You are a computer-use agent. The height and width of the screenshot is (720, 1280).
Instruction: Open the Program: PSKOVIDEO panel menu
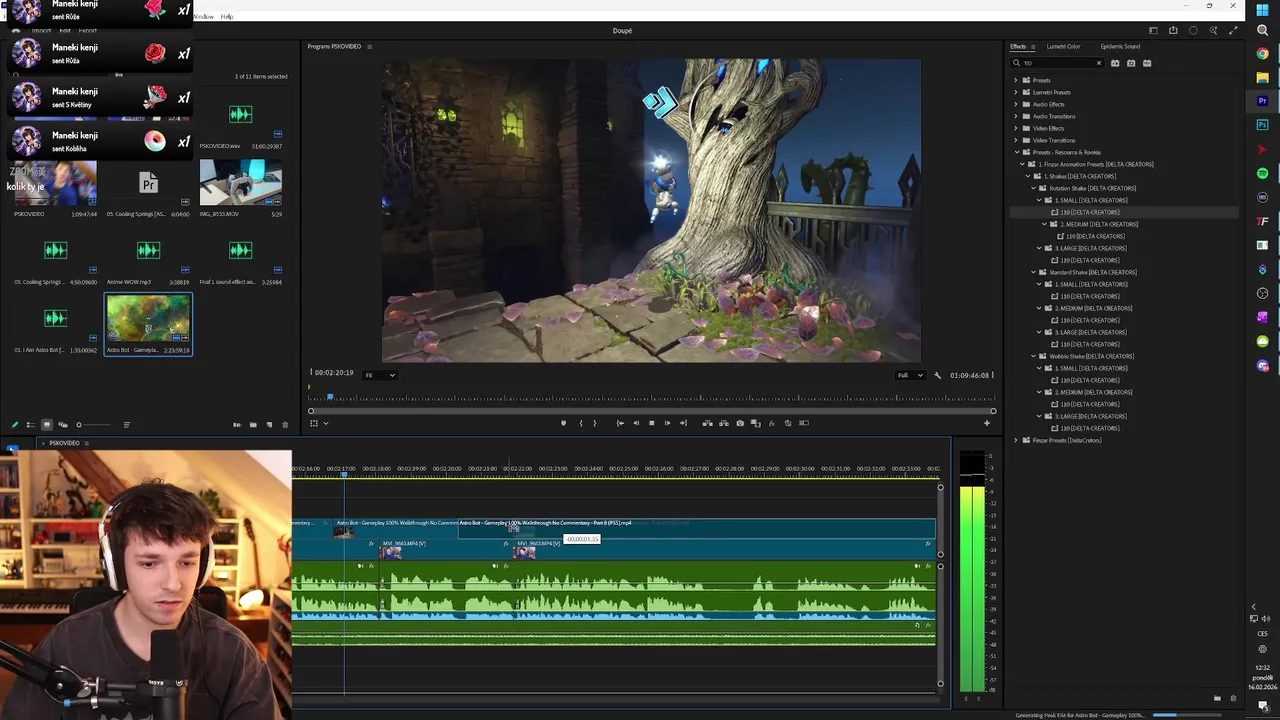tap(369, 47)
